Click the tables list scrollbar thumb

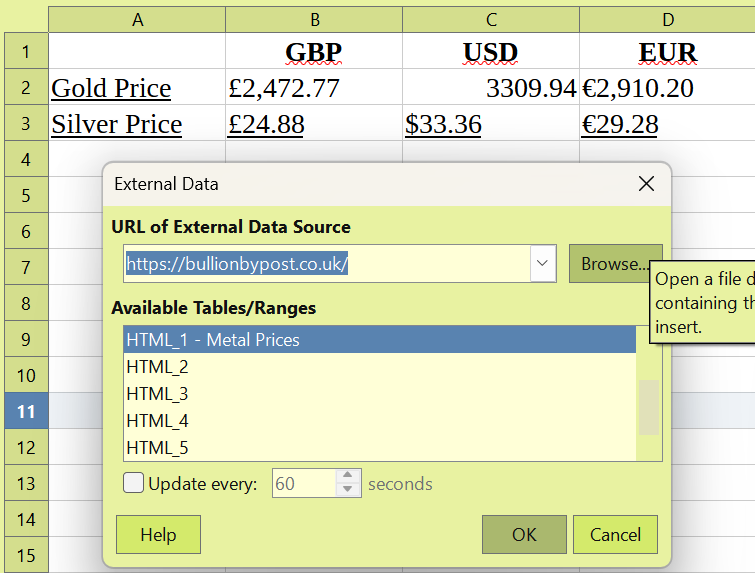tap(649, 407)
